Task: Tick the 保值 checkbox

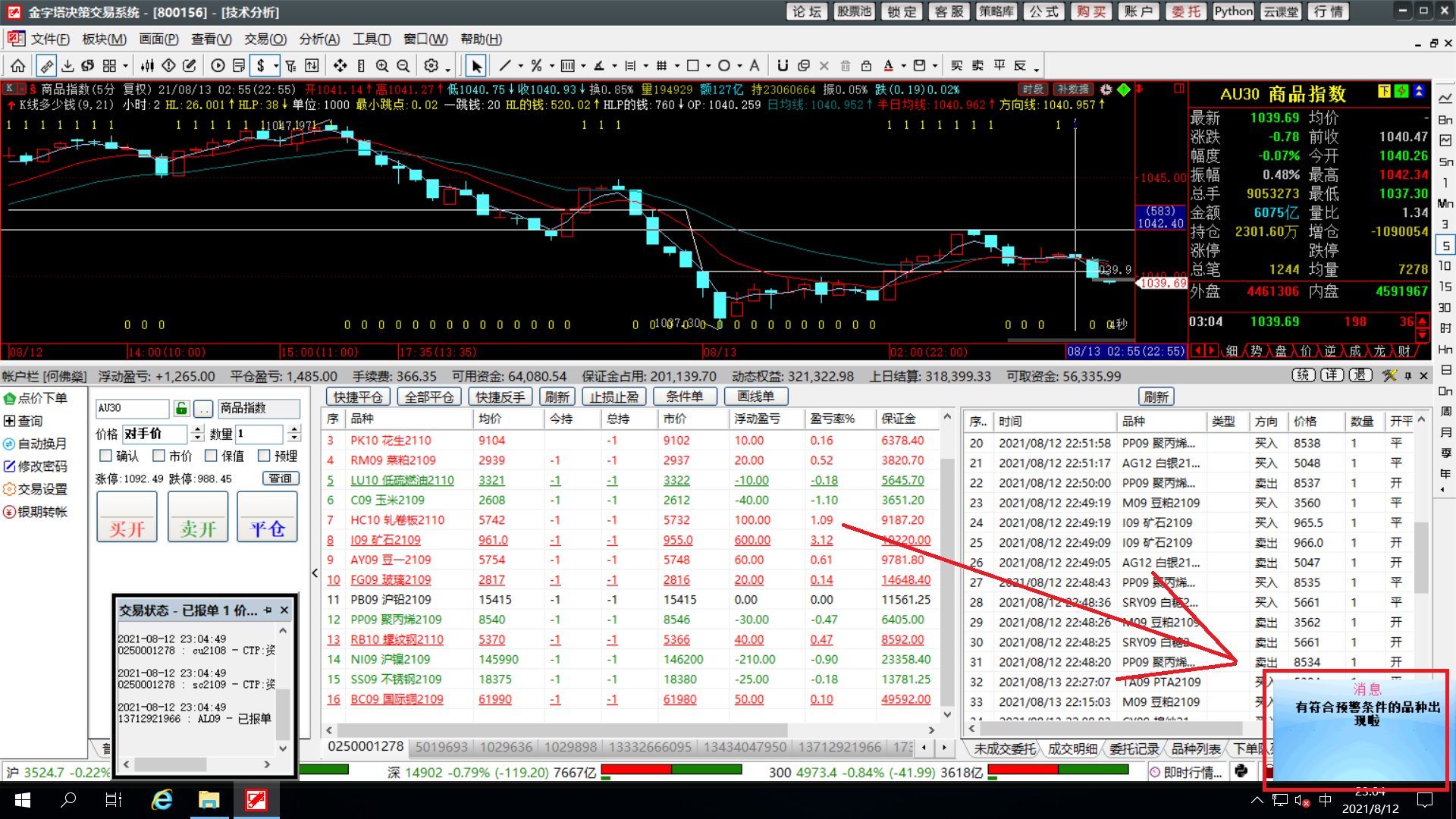Action: pyautogui.click(x=212, y=456)
